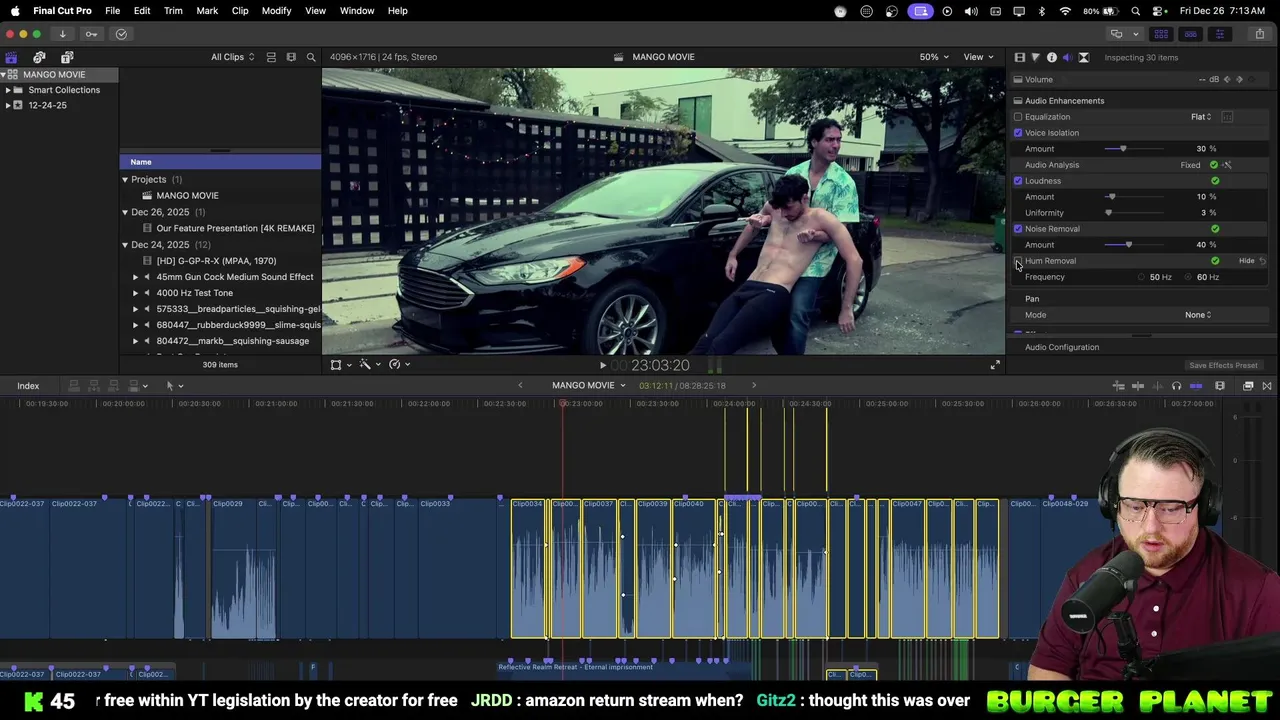Open the Mark menu

point(207,10)
